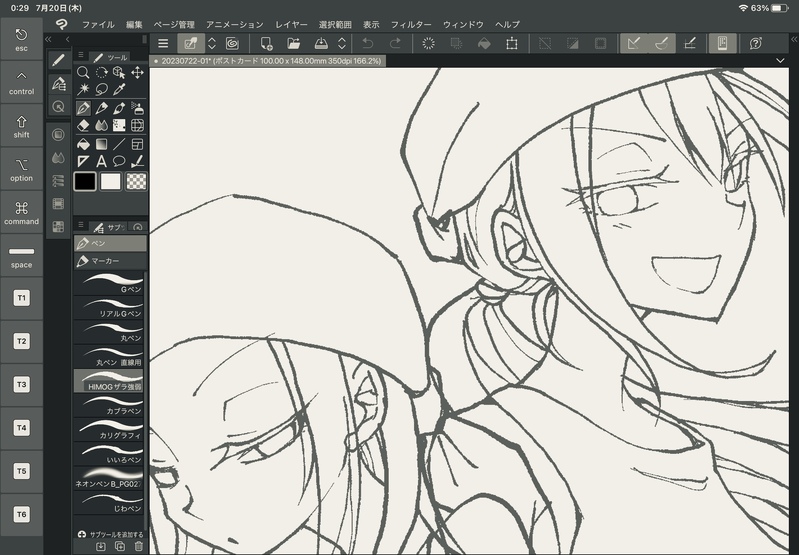Screen dimensions: 799x555
Task: Toggle Snap to Grid
Action: coord(689,44)
